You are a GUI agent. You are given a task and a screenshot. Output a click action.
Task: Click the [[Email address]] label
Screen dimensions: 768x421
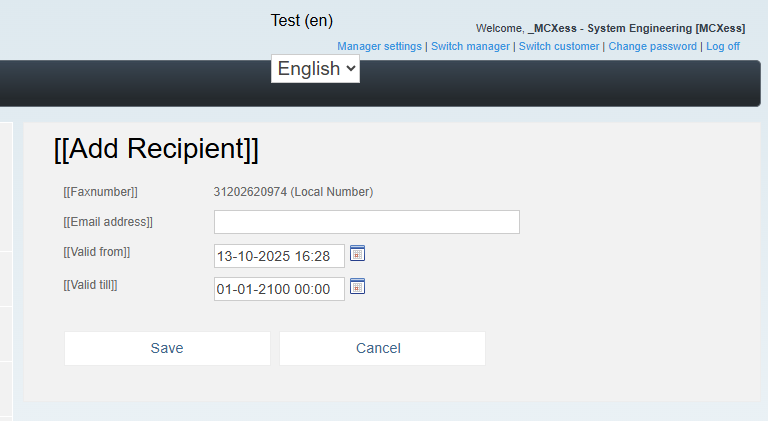click(108, 222)
